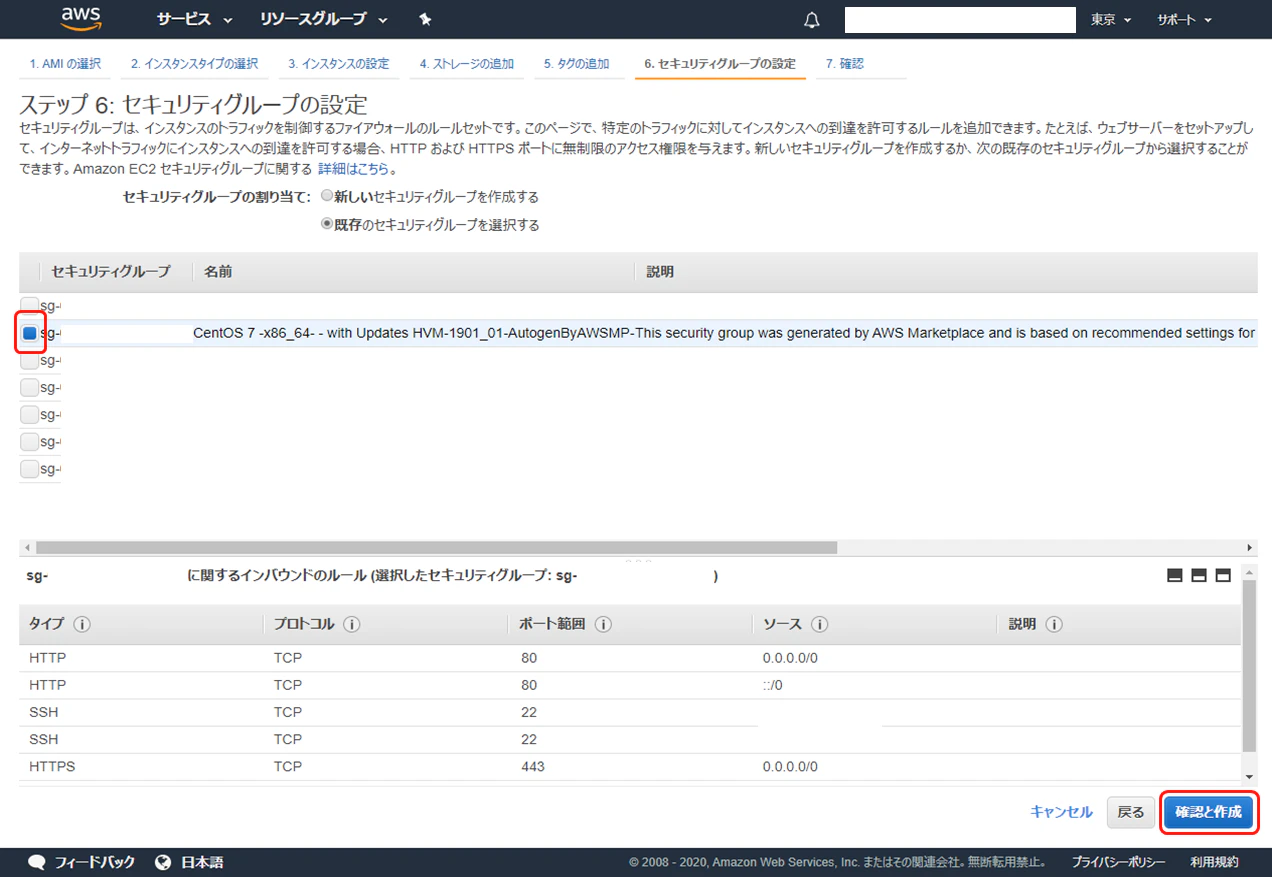Screen dimensions: 1272x877
Task: Go to step 7. 確認
Action: coord(845,64)
